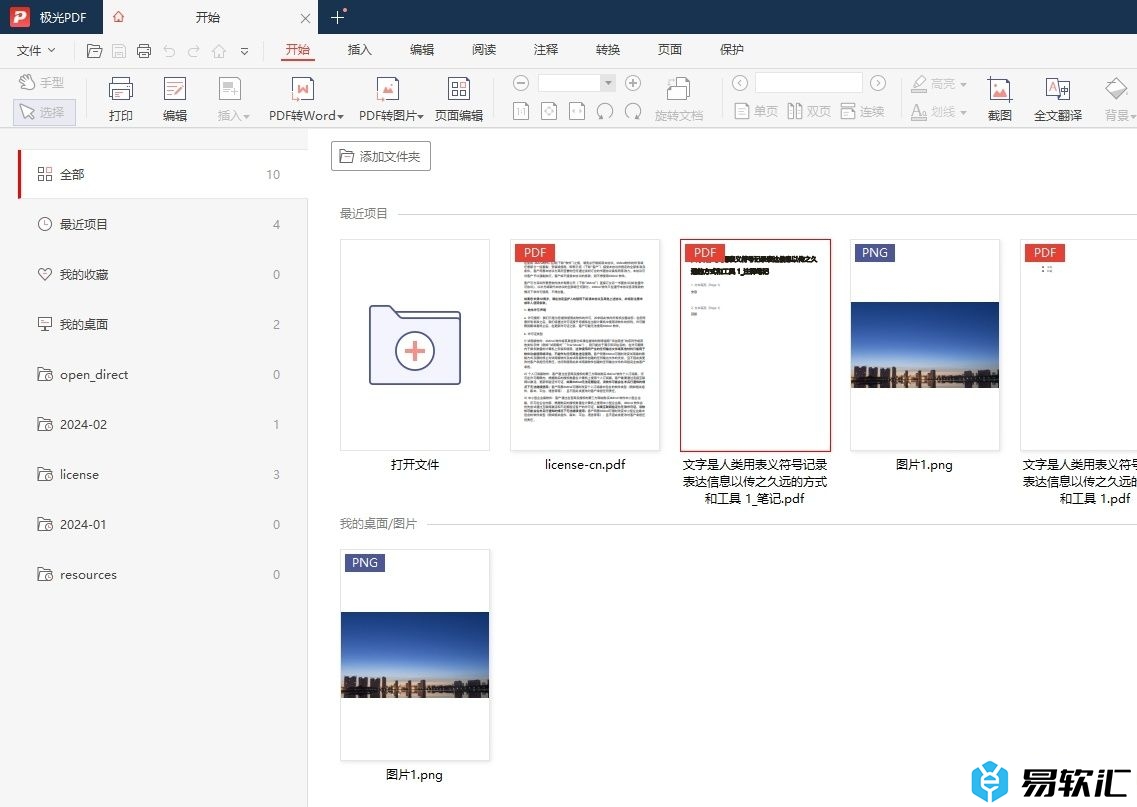Select 我的收藏 favorites in sidebar

coord(163,275)
